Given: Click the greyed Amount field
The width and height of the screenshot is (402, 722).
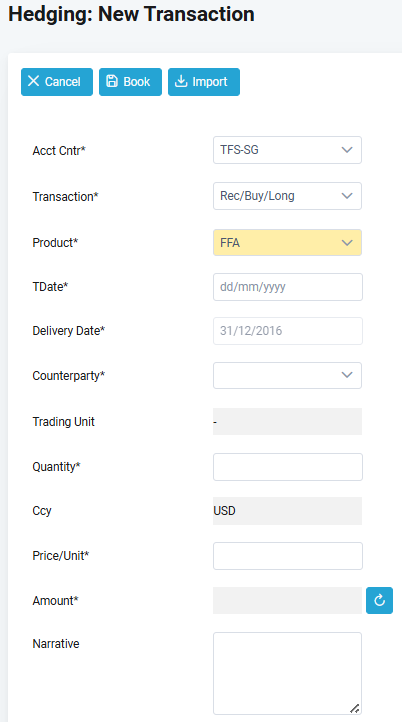Looking at the screenshot, I should click(287, 600).
